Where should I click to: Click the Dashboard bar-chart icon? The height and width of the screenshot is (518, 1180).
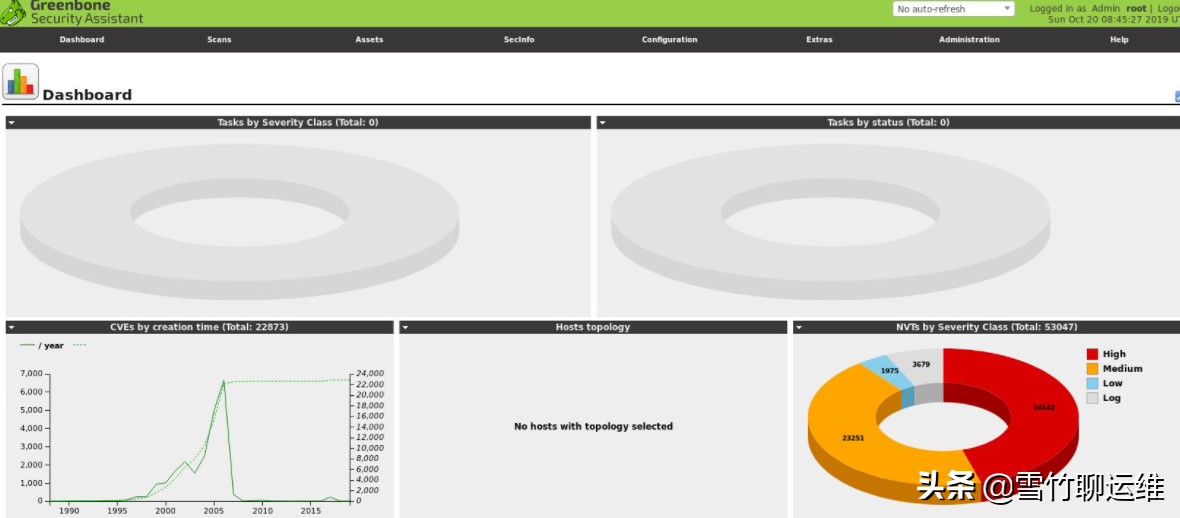click(x=21, y=81)
